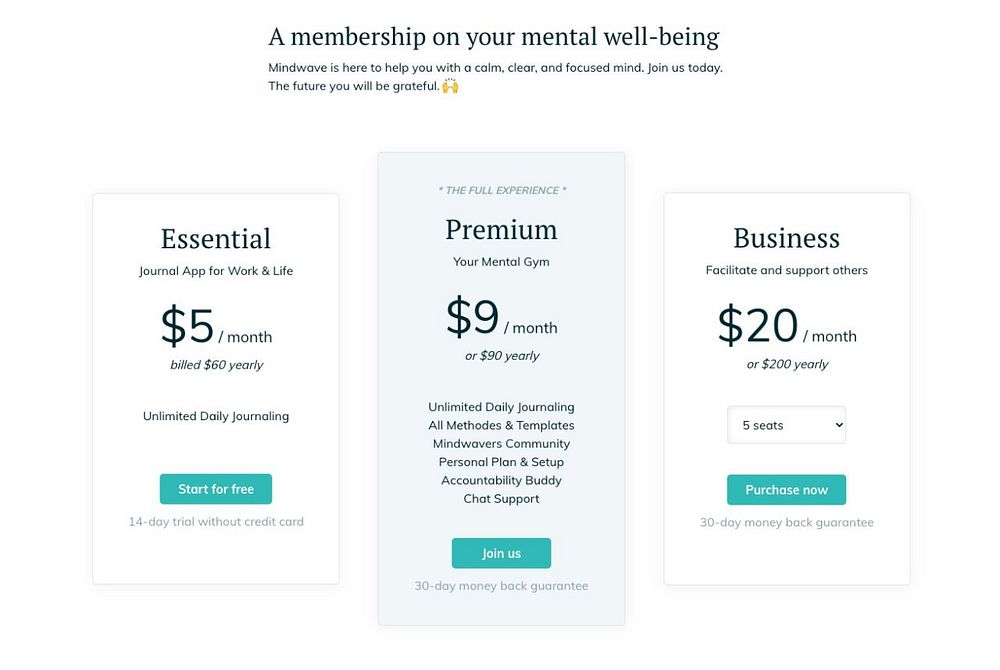Click 'All Methodes & Templates' feature

501,425
